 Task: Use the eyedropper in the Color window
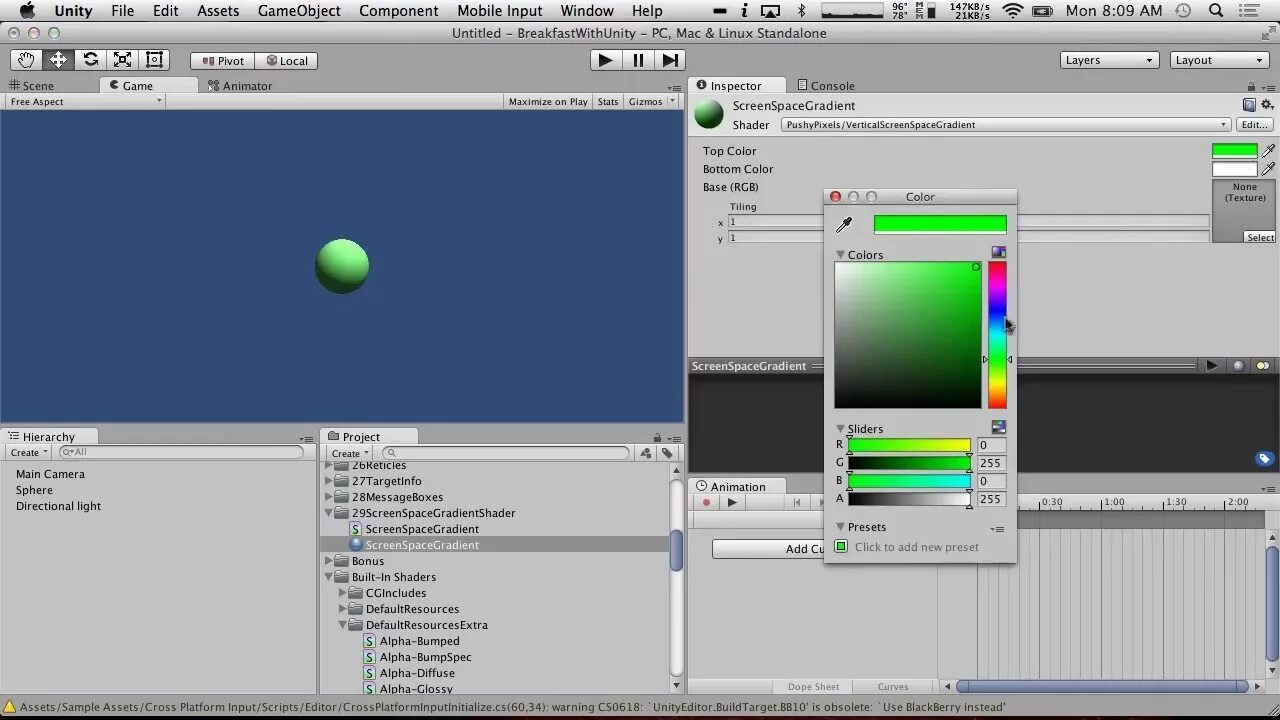pyautogui.click(x=844, y=225)
